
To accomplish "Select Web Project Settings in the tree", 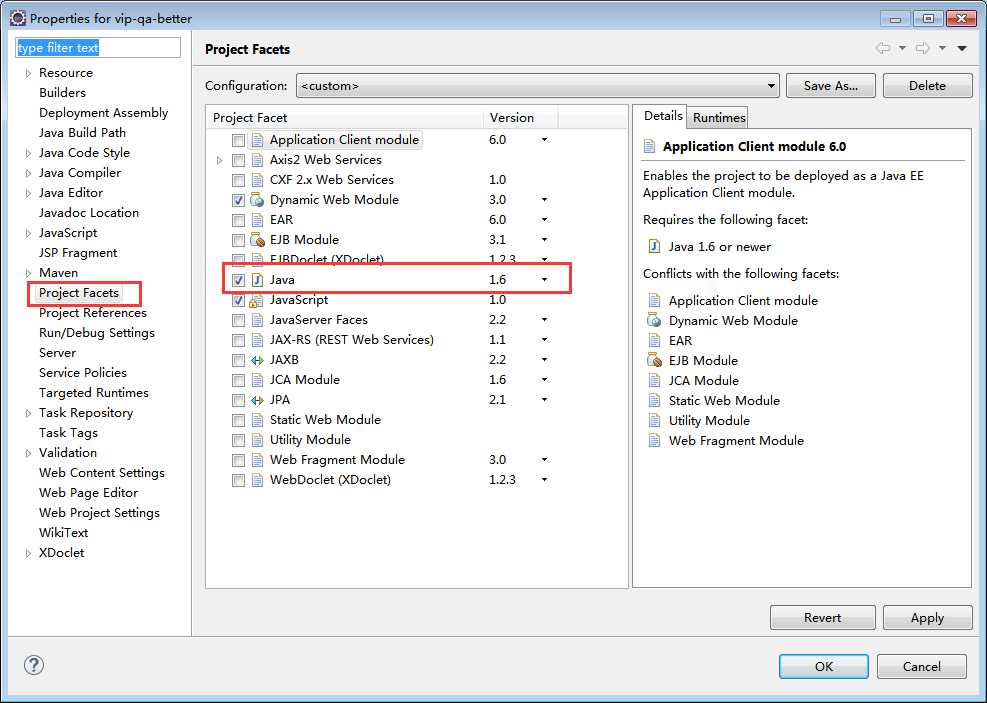I will pyautogui.click(x=99, y=513).
